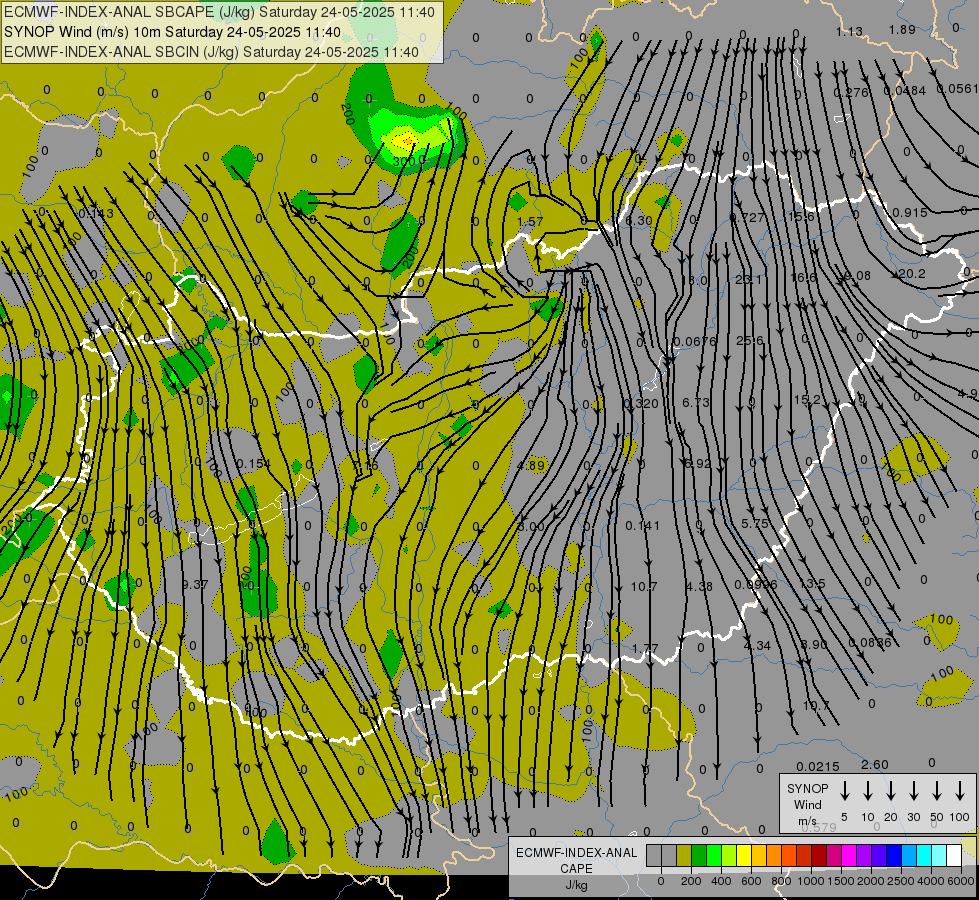Screen dimensions: 979x900
Task: Click the 1.13 value on the map
Action: point(849,31)
